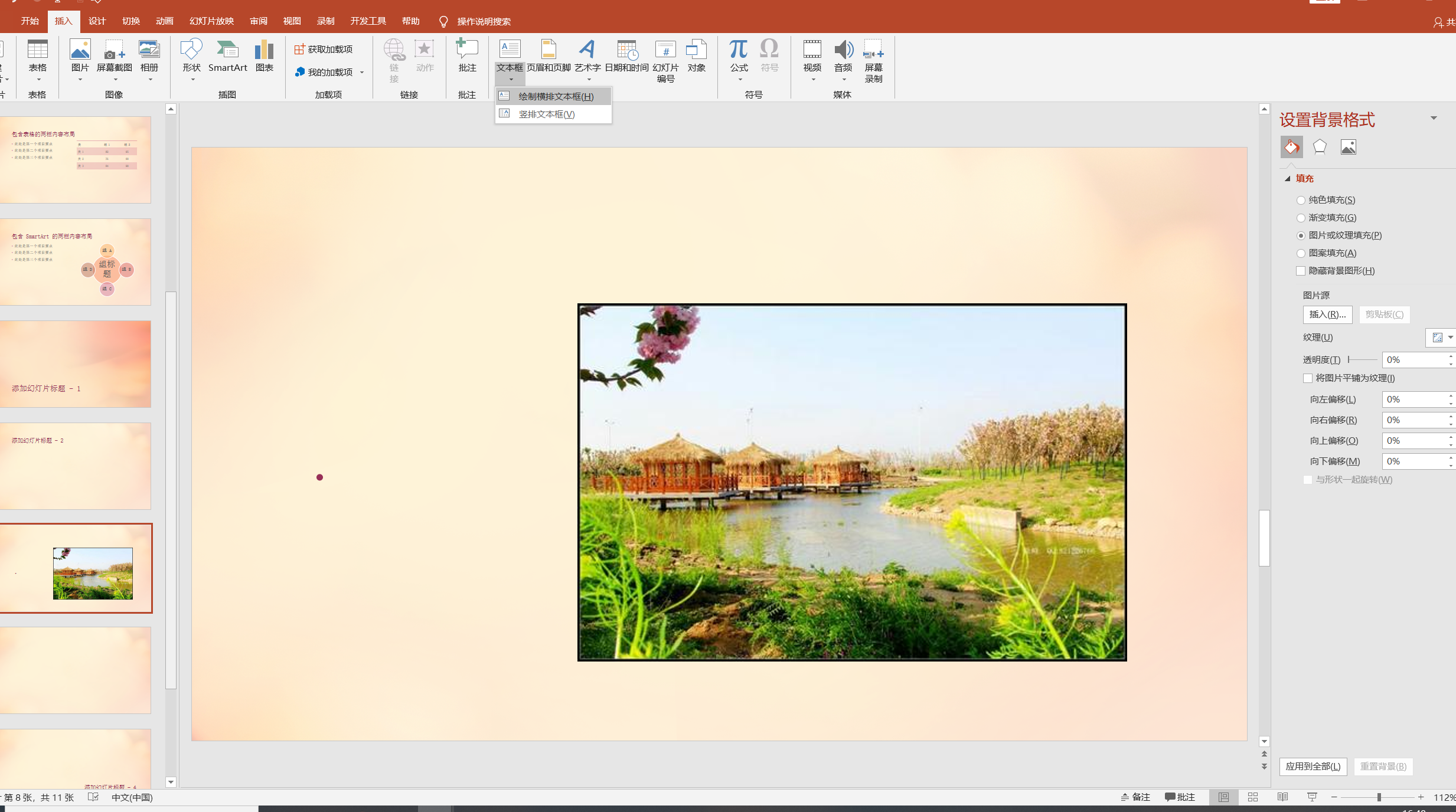
Task: Select the 添加幻灯片标题 - 2 thumbnail
Action: point(76,466)
